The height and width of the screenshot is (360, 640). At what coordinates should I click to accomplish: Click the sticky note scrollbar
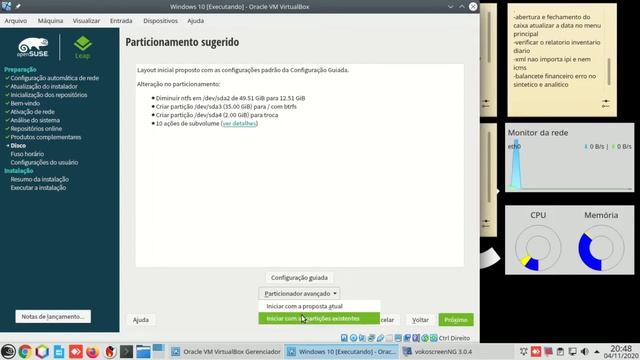tap(609, 72)
